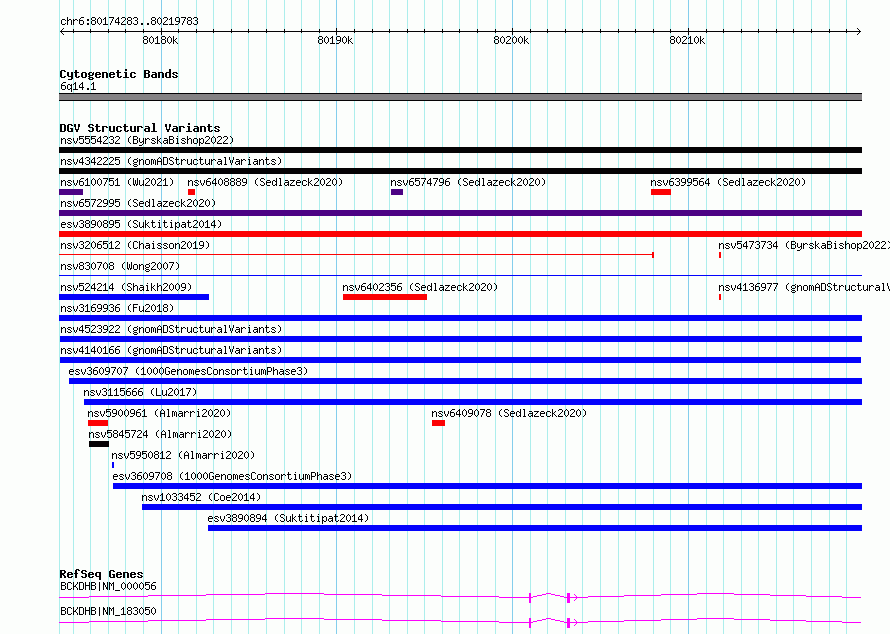Click the nsv6409078 small red bar
This screenshot has width=890, height=634.
click(x=438, y=423)
